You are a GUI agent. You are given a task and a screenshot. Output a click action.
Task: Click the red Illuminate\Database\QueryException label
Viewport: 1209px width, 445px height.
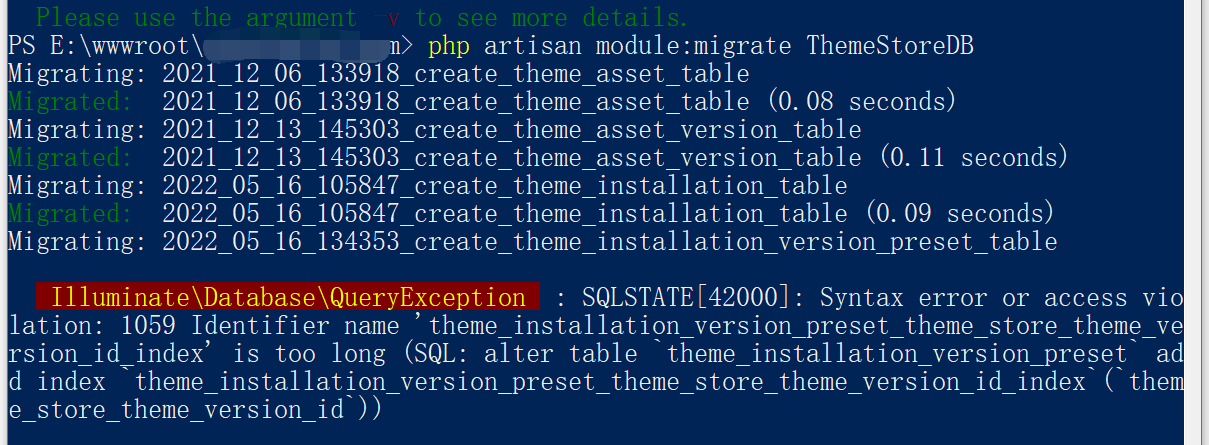(288, 298)
